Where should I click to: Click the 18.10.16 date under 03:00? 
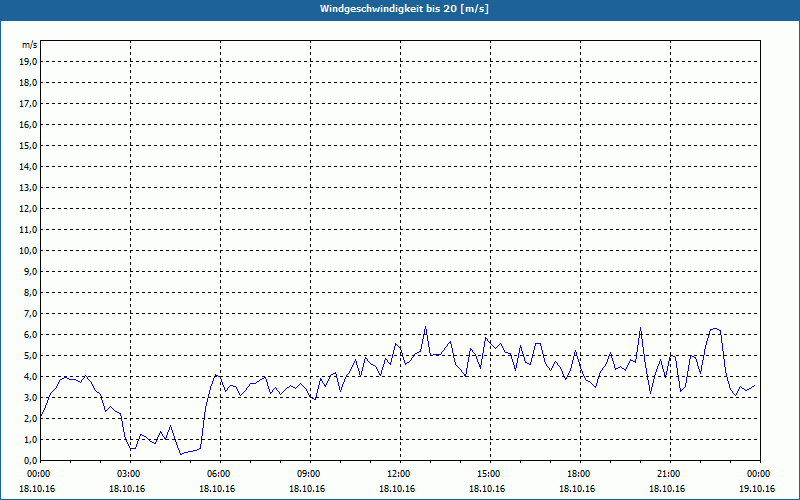(x=127, y=488)
